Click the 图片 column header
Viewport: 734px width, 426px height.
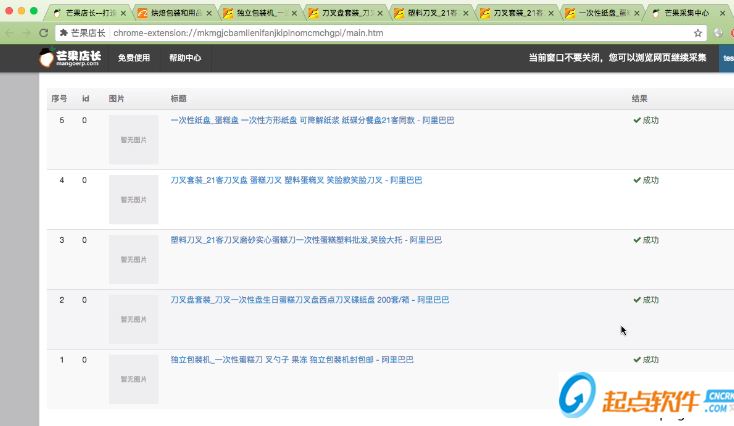[117, 99]
